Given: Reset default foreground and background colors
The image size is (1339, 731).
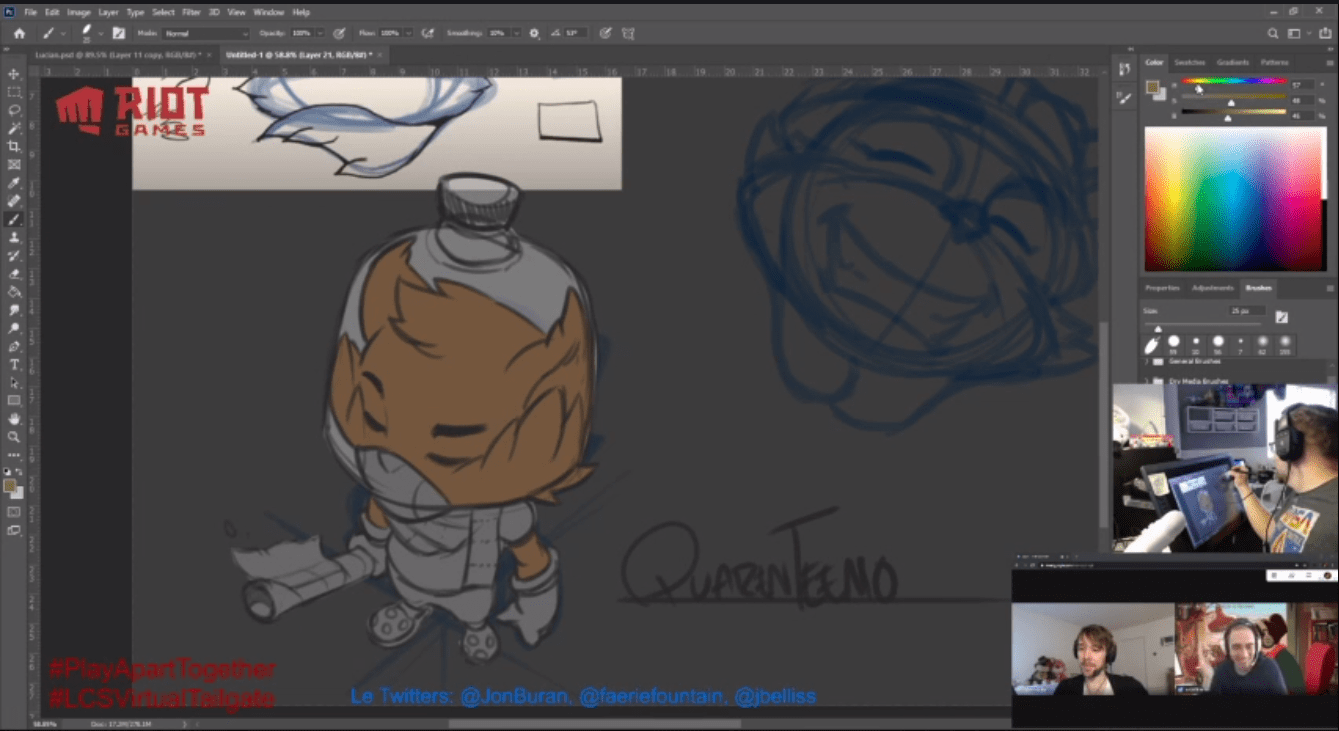Looking at the screenshot, I should [x=8, y=471].
